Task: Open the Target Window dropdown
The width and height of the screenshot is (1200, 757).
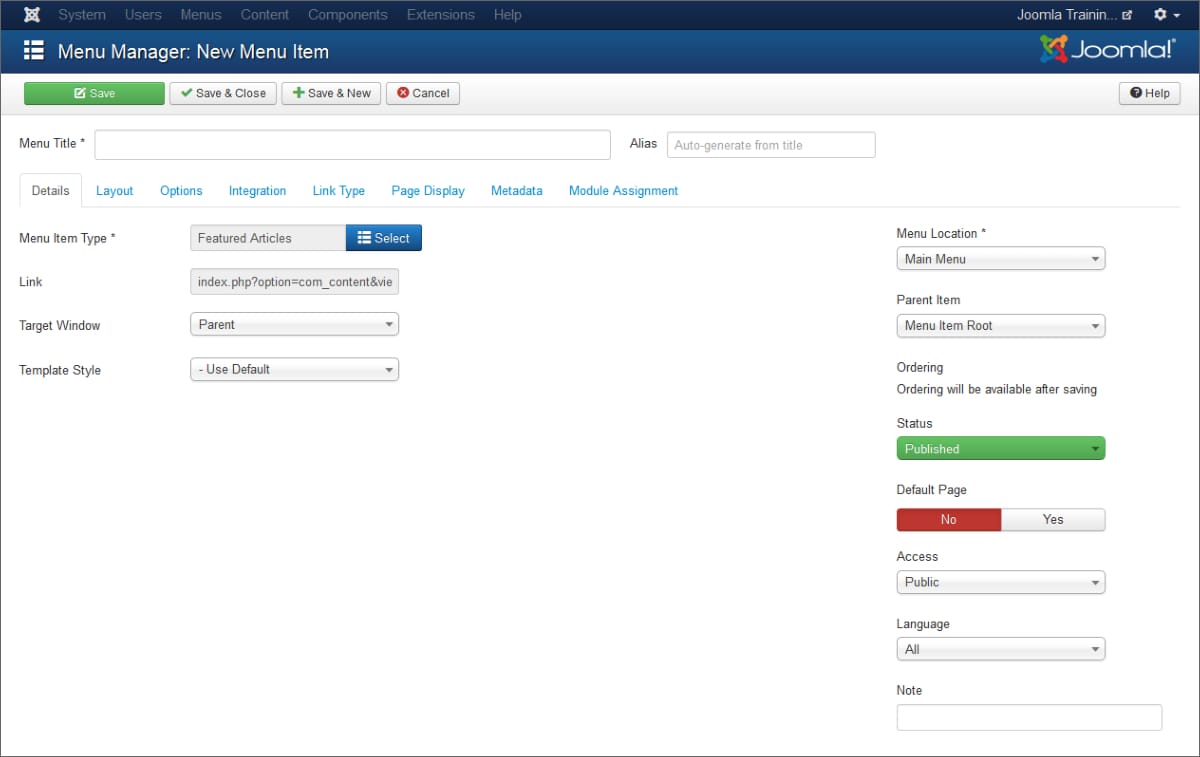Action: 294,324
